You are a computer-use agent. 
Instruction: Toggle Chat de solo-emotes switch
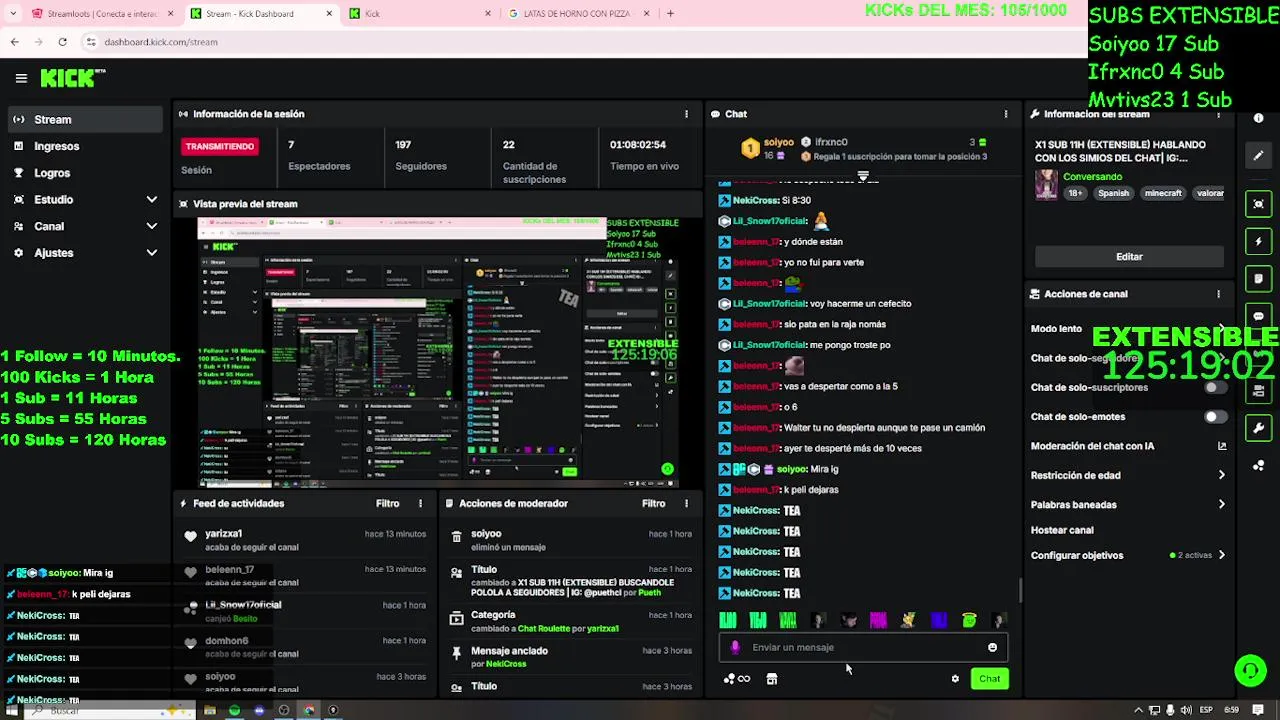tap(1214, 417)
